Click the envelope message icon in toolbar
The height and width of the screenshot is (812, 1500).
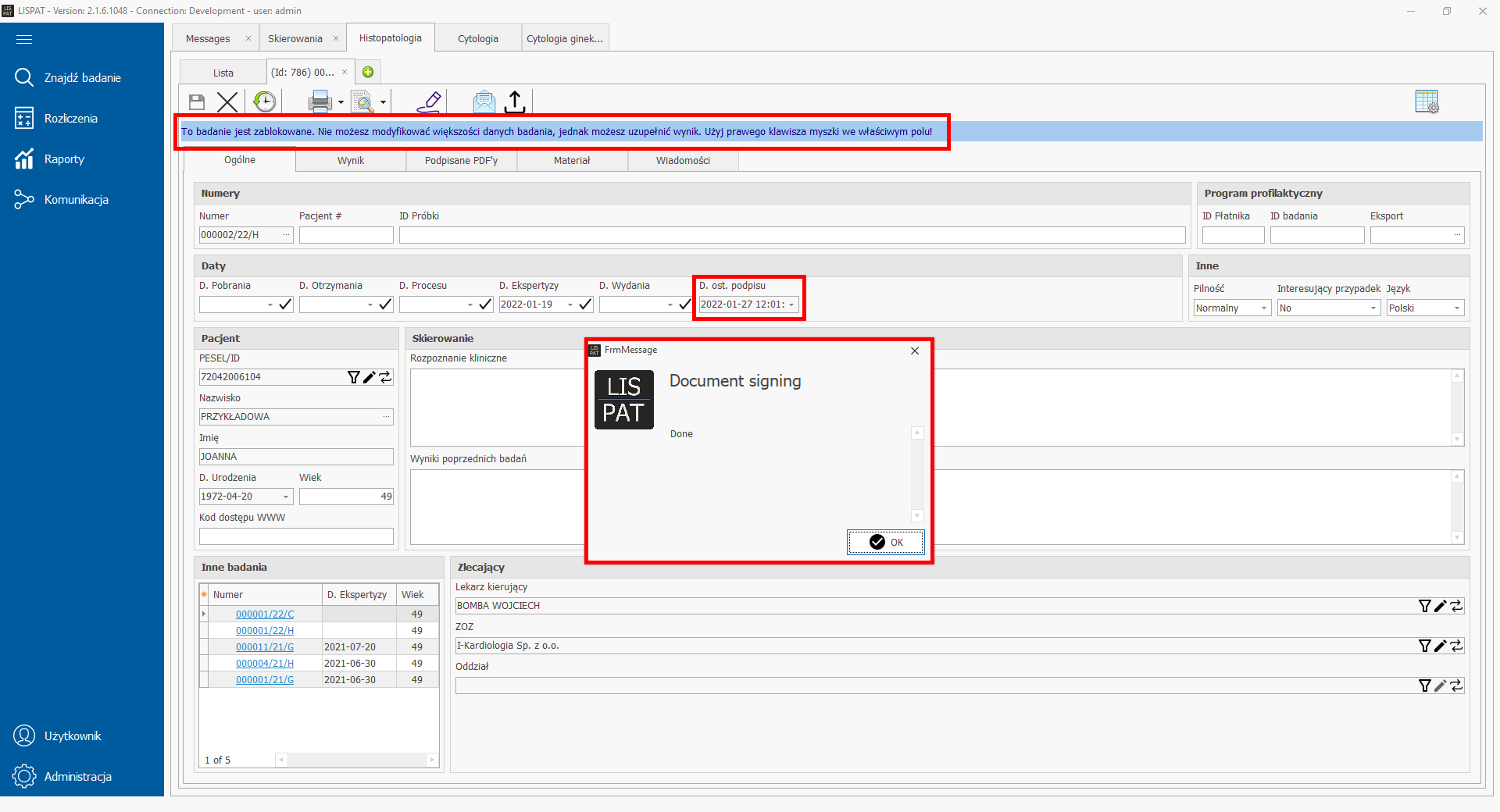pos(484,101)
